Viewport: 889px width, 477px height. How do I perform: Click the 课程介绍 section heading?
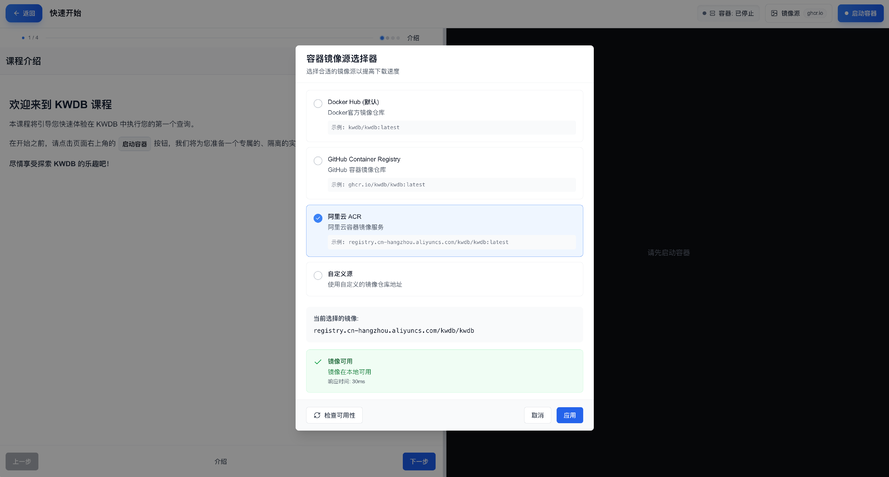click(23, 61)
